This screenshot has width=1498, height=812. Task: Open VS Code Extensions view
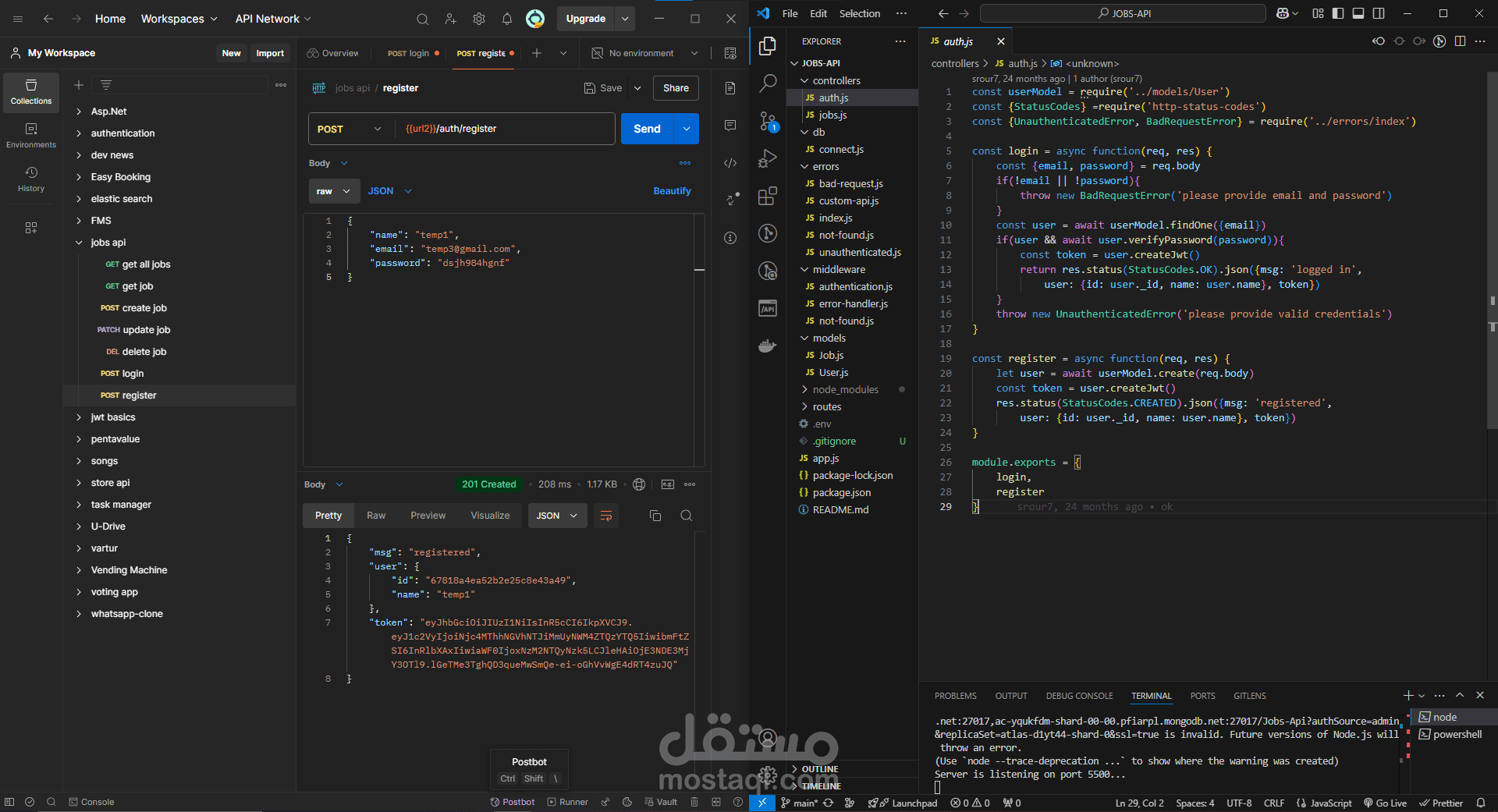(768, 196)
